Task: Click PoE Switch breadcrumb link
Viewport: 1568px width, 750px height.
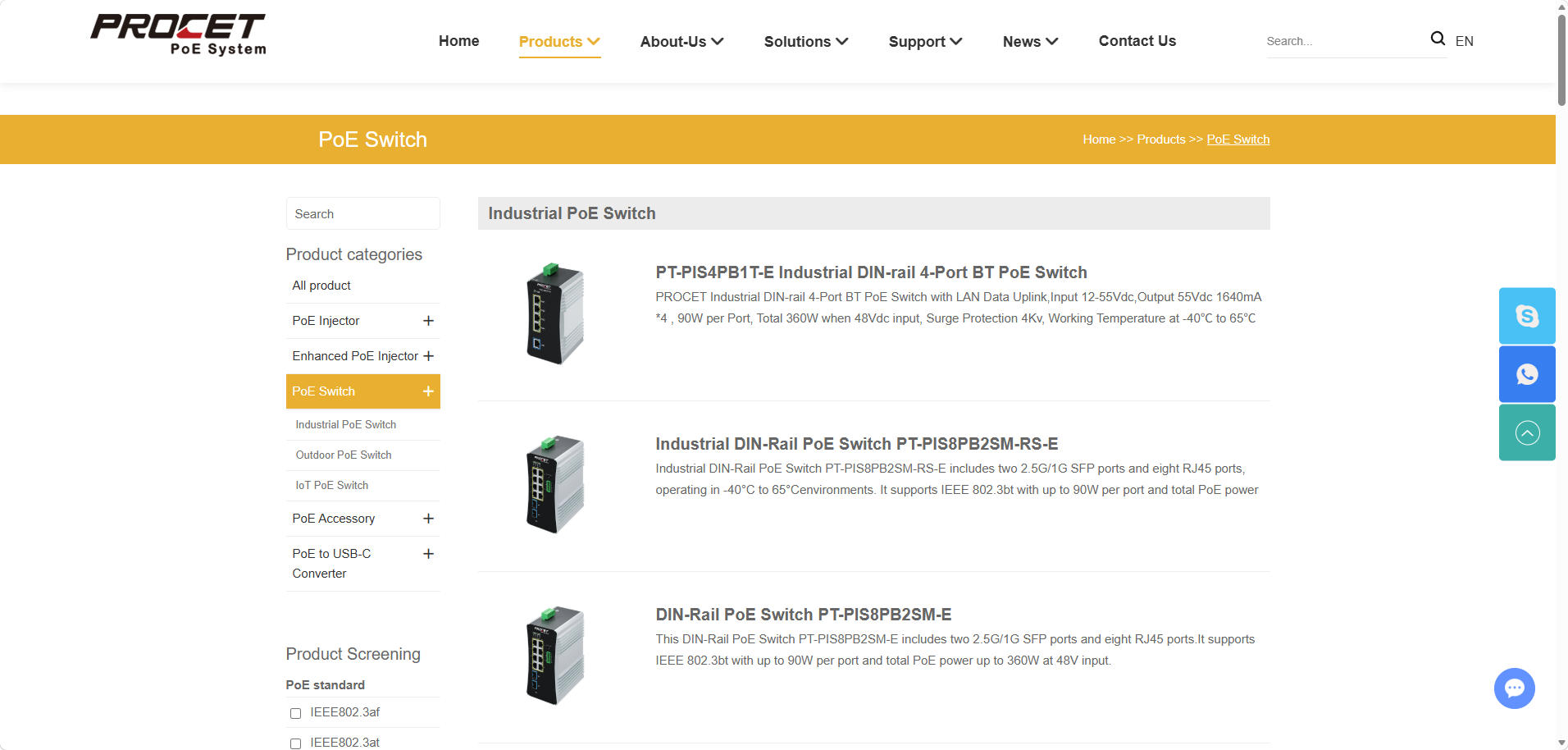Action: click(x=1238, y=139)
